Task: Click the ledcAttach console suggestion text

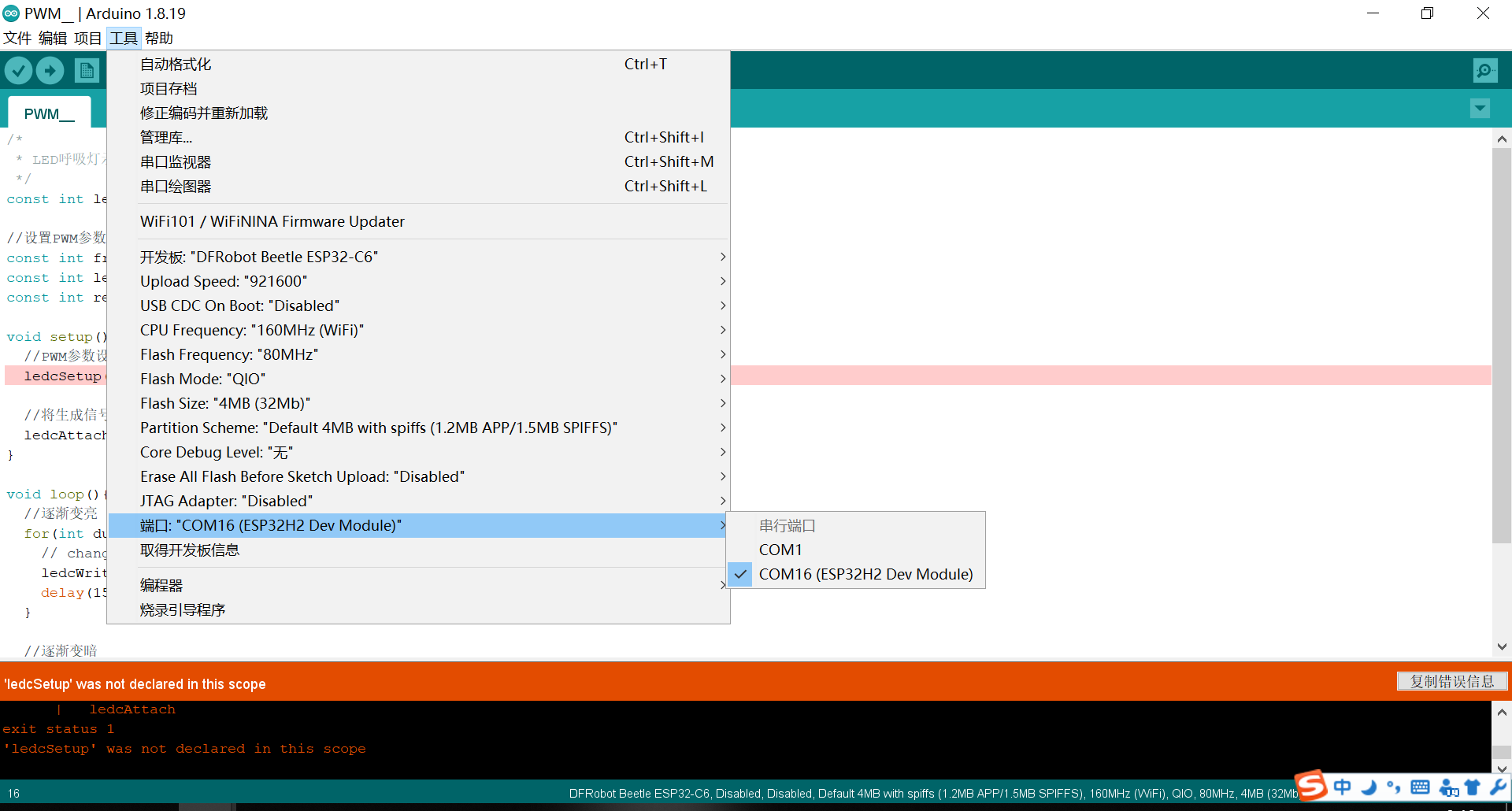Action: coord(132,709)
